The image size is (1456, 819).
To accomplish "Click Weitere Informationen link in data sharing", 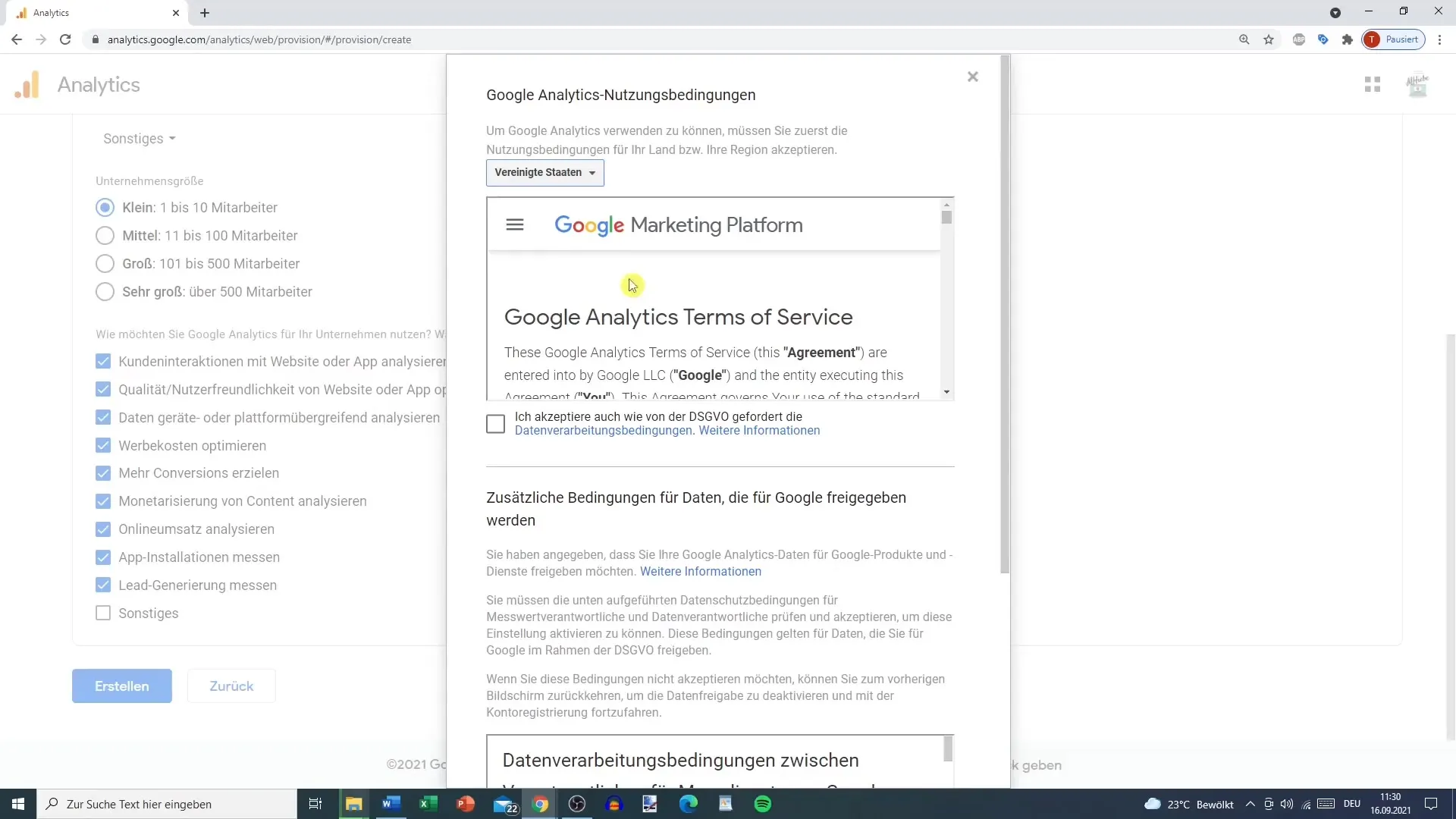I will [701, 572].
